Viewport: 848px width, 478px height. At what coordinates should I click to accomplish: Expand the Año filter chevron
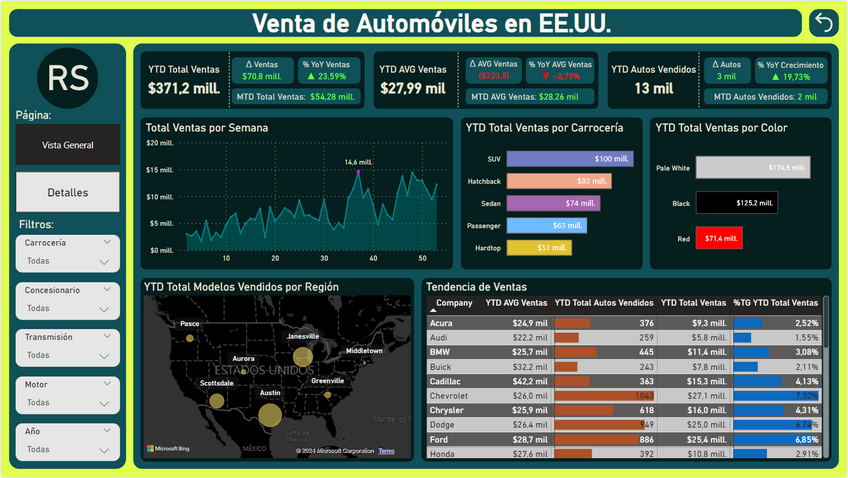(107, 431)
